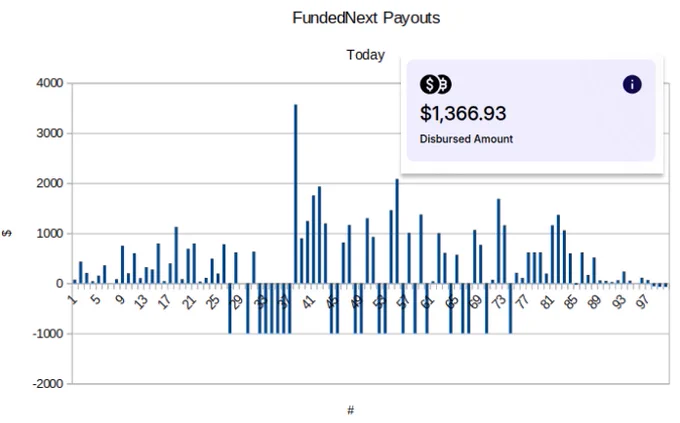This screenshot has height=423, width=680.
Task: Select the $1,366.93 amount text
Action: [463, 113]
